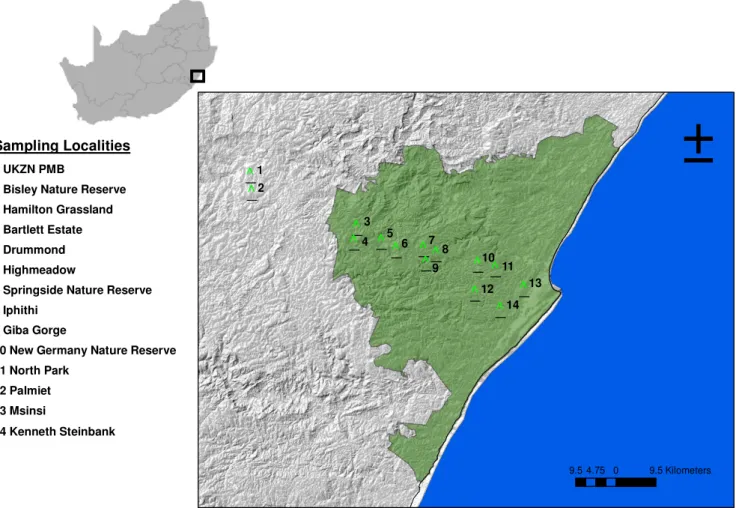Click the number label 14 on map
This screenshot has width=736, height=508.
(x=513, y=305)
